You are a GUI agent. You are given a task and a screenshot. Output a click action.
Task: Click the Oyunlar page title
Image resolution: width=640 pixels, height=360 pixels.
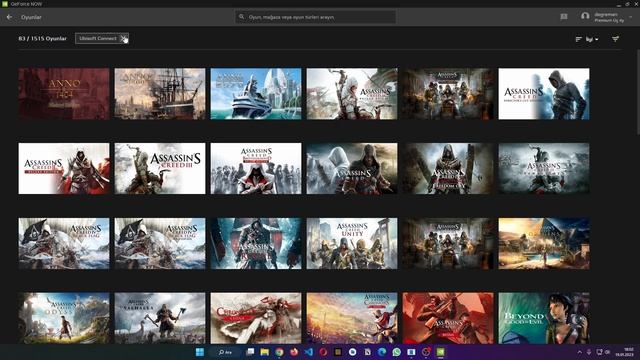point(31,17)
